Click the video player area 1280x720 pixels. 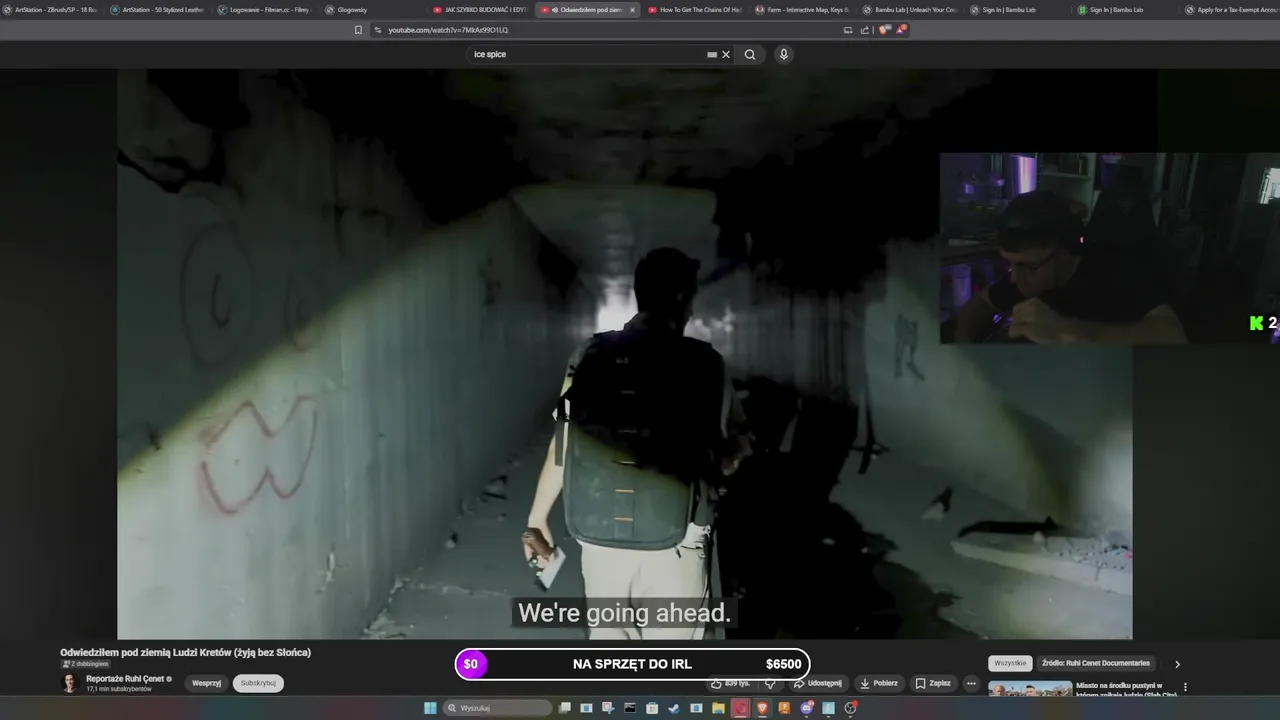(x=624, y=354)
